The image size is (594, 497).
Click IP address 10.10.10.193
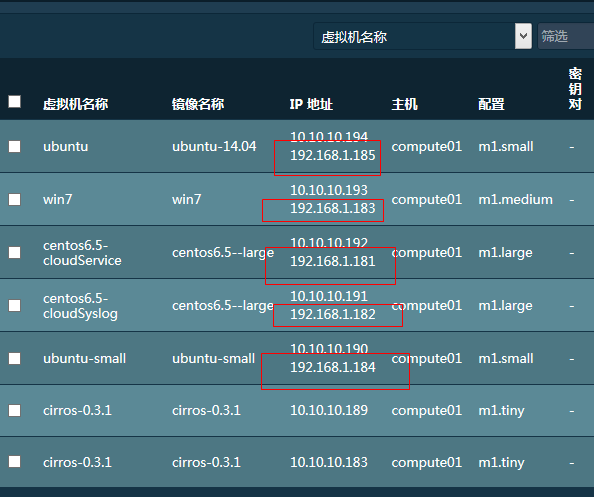pyautogui.click(x=329, y=190)
